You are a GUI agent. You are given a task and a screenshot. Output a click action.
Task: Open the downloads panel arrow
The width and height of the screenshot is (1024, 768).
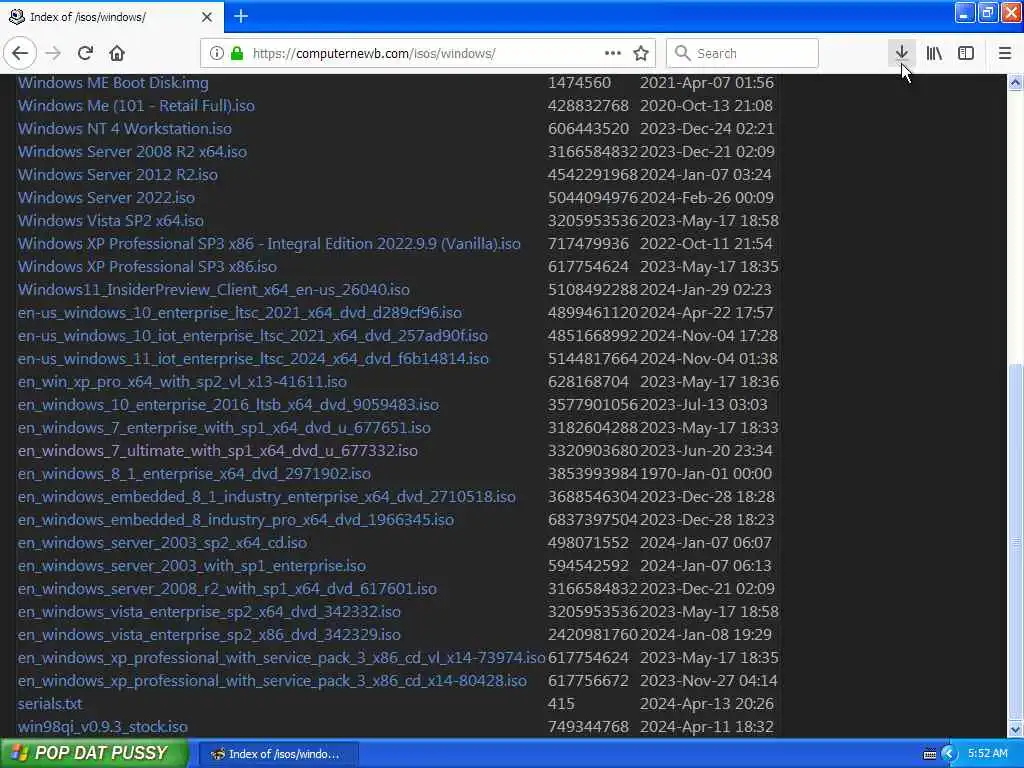[901, 53]
